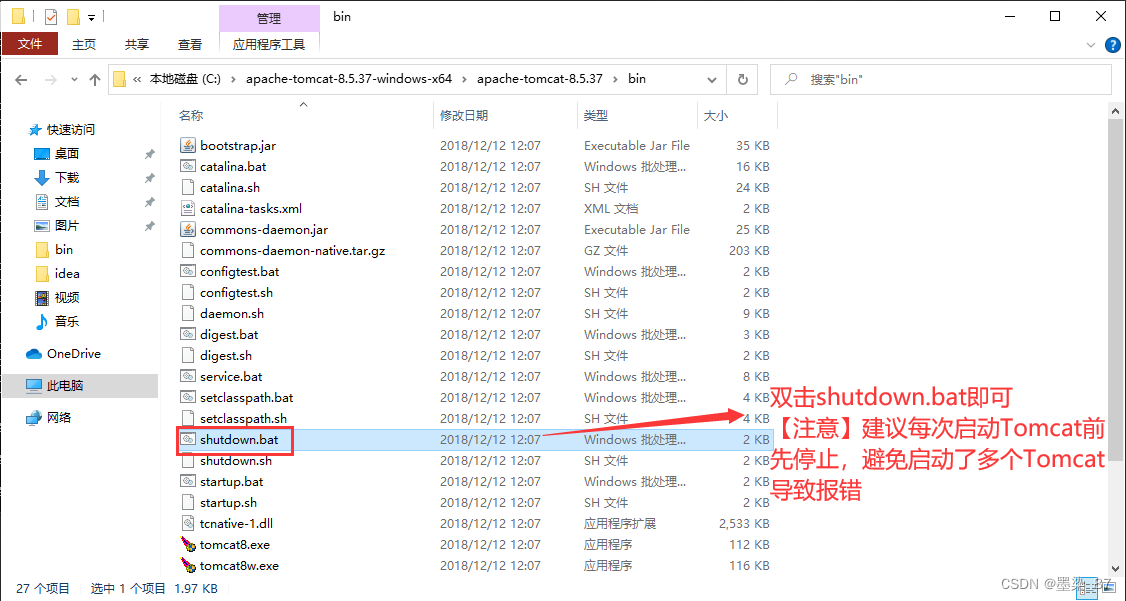Click the 搜索"bin" search field
Screen dimensions: 1126x601
tap(940, 80)
